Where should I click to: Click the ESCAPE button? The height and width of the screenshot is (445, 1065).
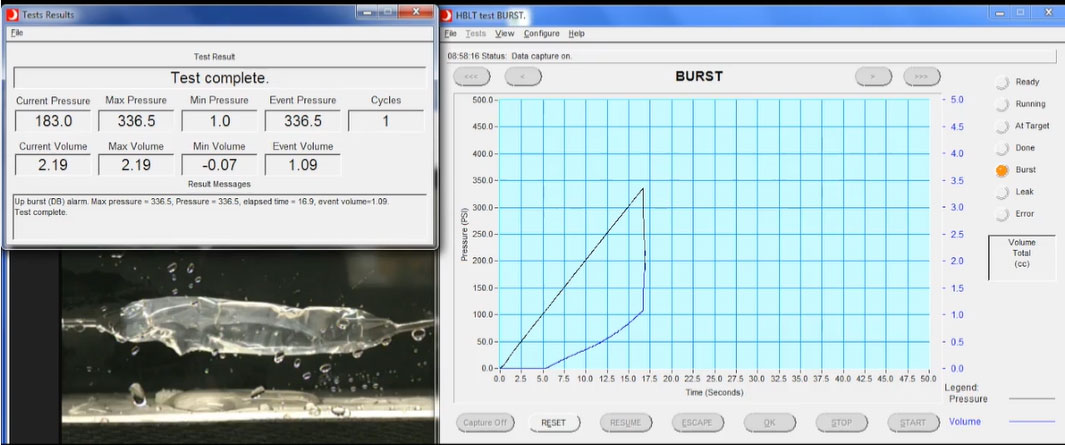click(697, 423)
